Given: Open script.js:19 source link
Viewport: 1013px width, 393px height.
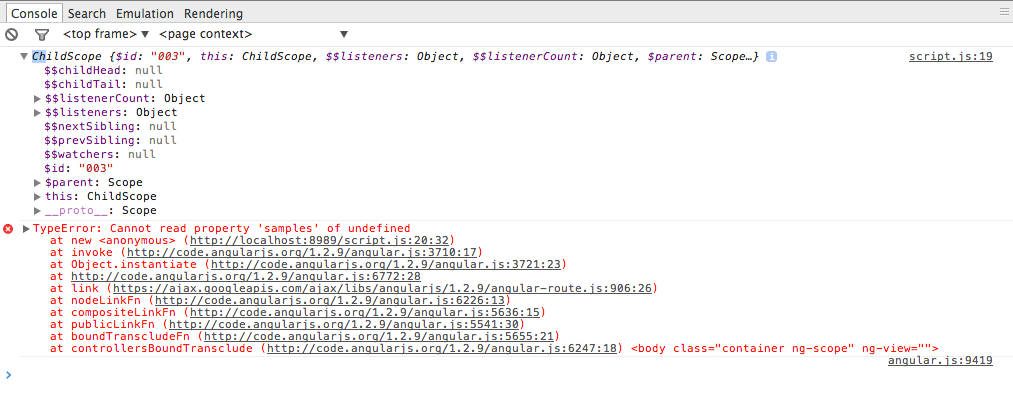Looking at the screenshot, I should click(950, 56).
